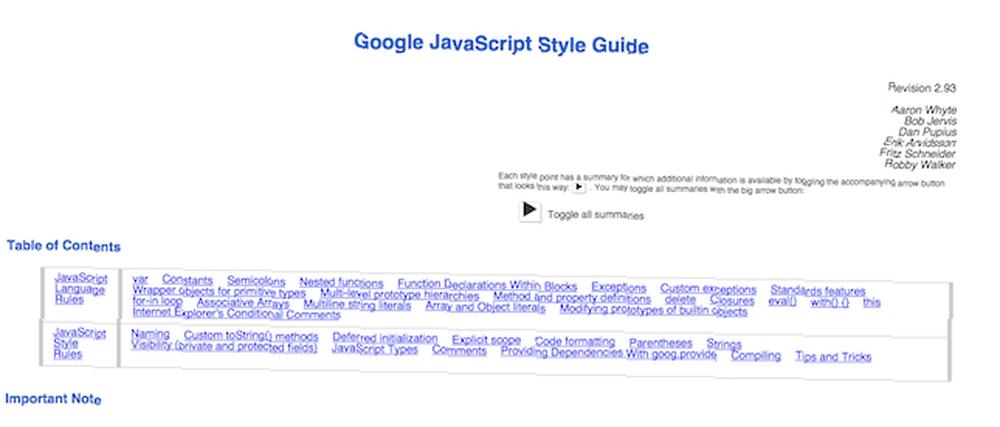Open Method and property definitions link
This screenshot has width=1000, height=427.
click(572, 298)
